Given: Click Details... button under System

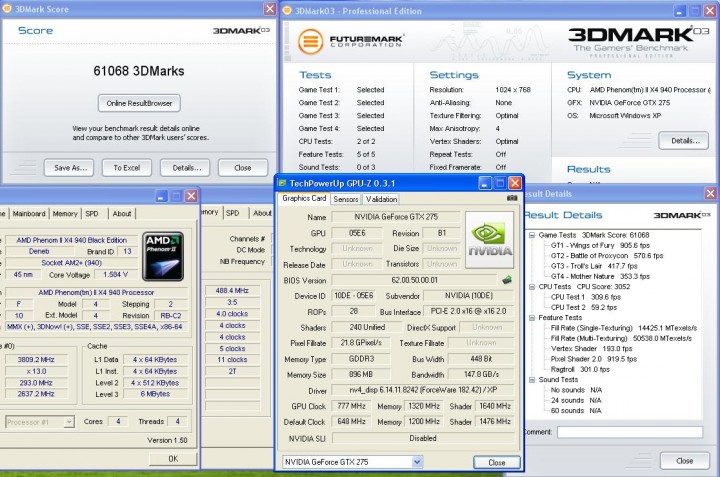Looking at the screenshot, I should 684,140.
